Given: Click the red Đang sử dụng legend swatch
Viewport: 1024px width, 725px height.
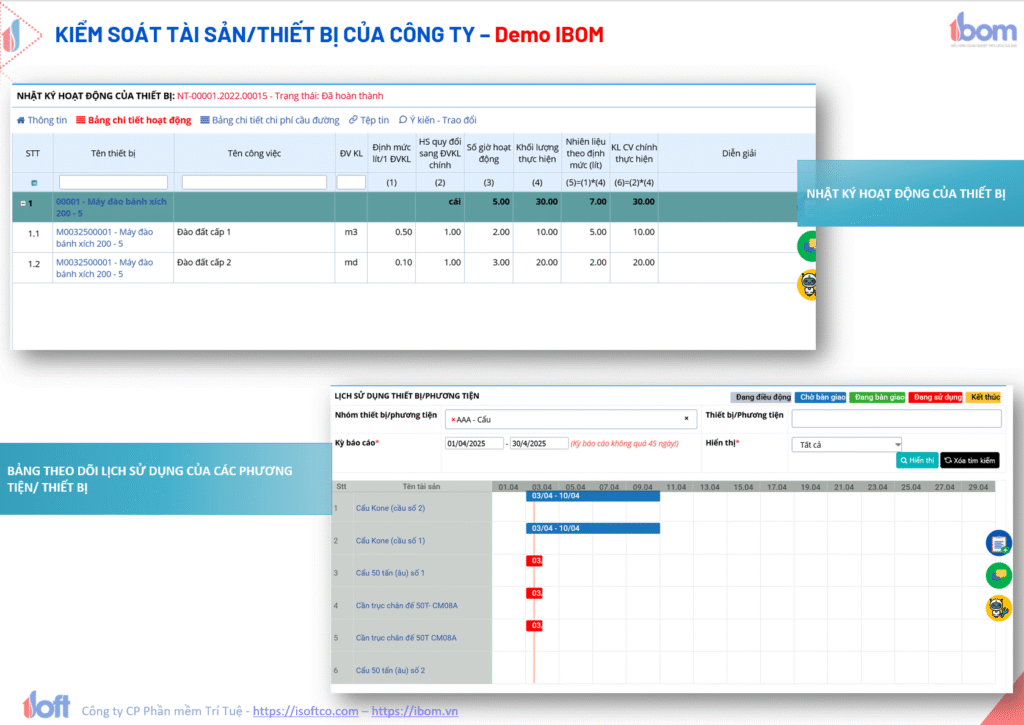Looking at the screenshot, I should point(935,397).
